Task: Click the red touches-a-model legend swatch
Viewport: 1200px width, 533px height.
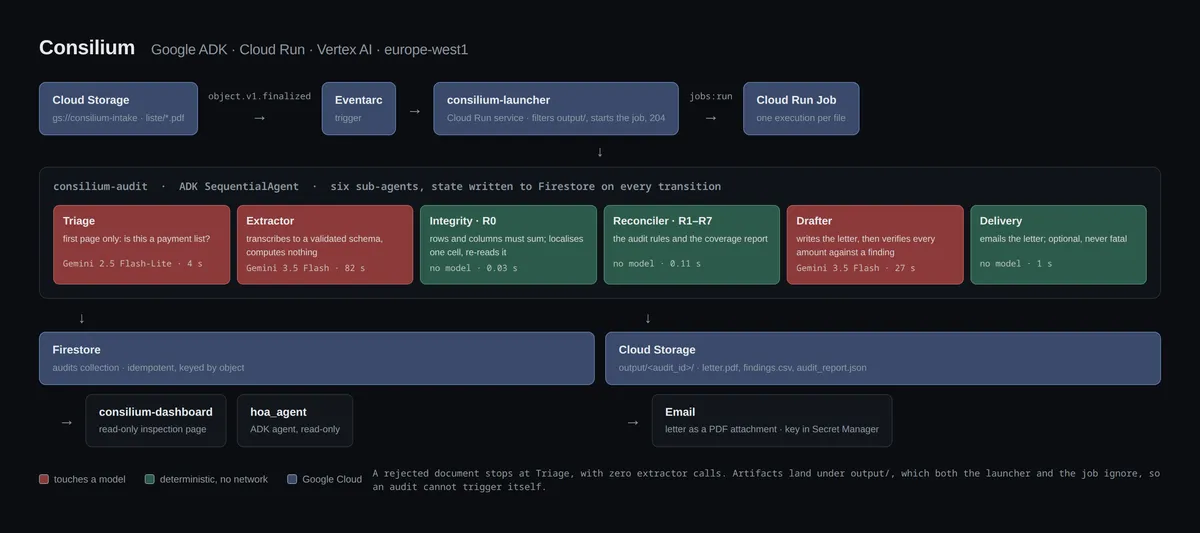Action: [x=44, y=479]
